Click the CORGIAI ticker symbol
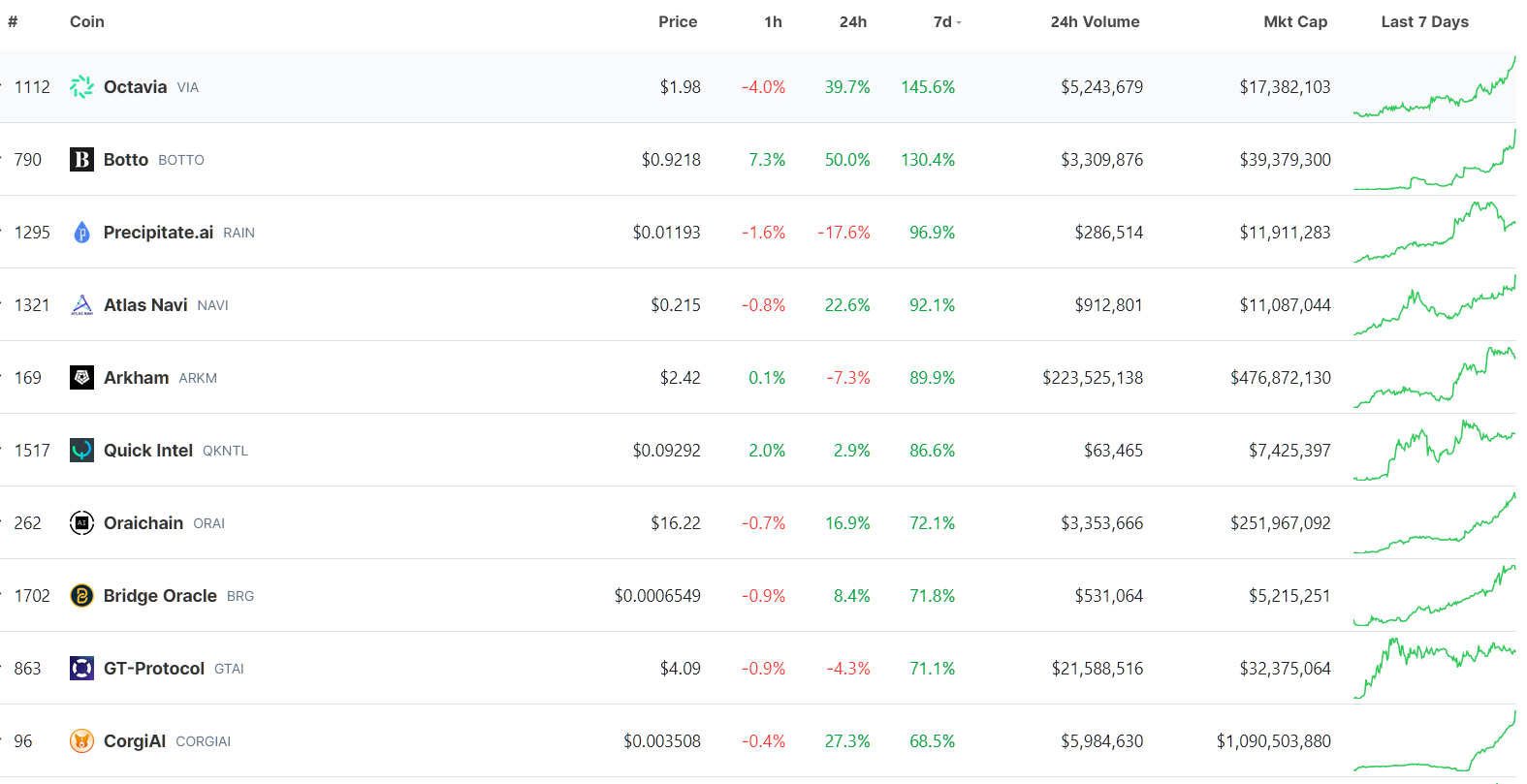This screenshot has height=784, width=1527. (x=203, y=742)
